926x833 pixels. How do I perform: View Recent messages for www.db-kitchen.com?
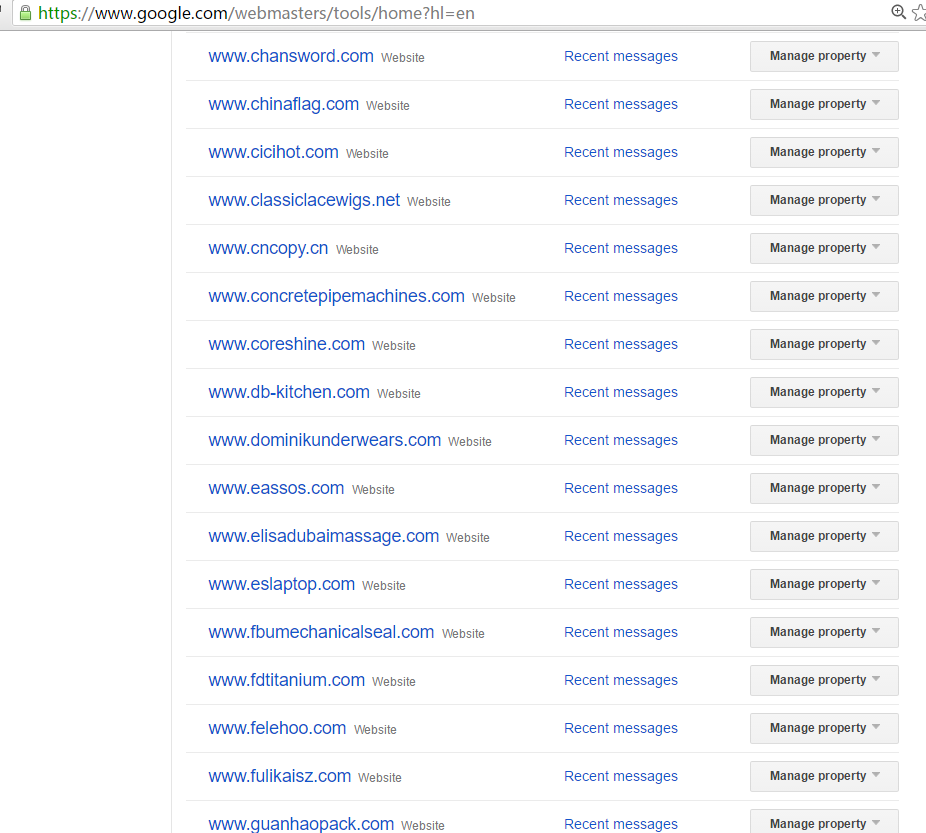621,393
